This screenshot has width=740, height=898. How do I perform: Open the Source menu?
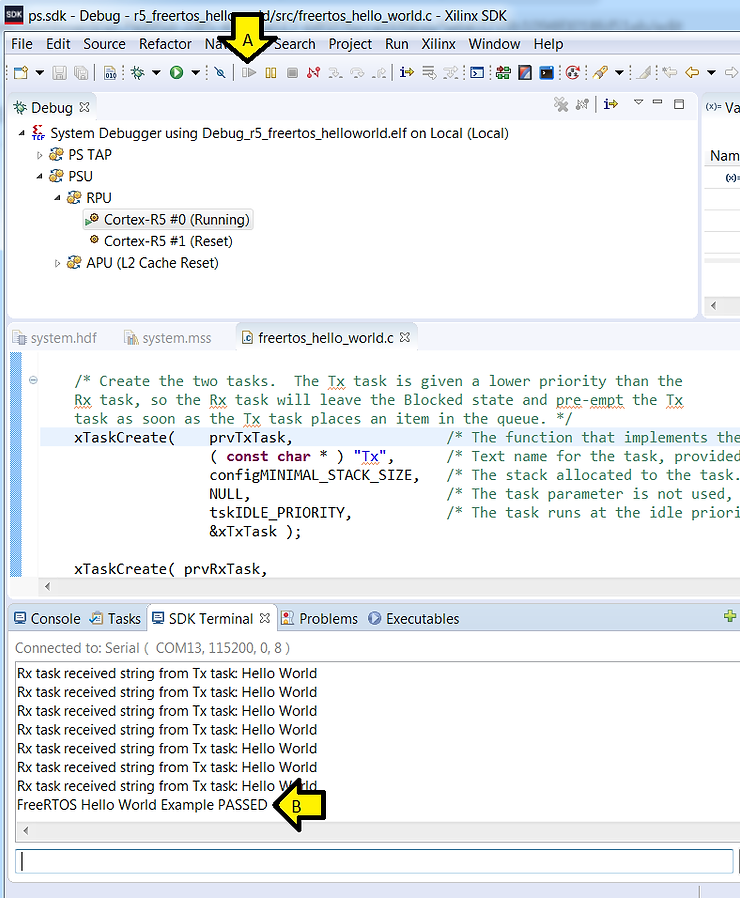tap(104, 44)
